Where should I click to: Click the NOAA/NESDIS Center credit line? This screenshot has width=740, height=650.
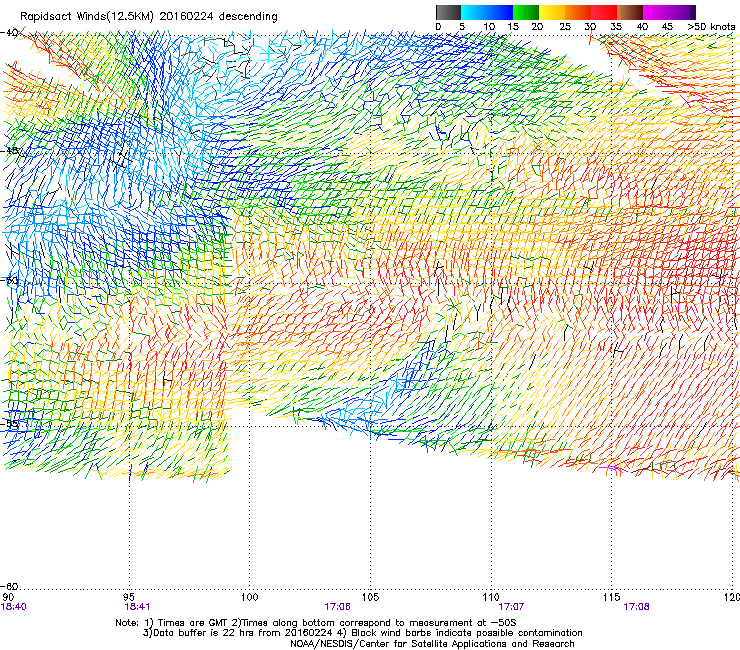coord(432,644)
